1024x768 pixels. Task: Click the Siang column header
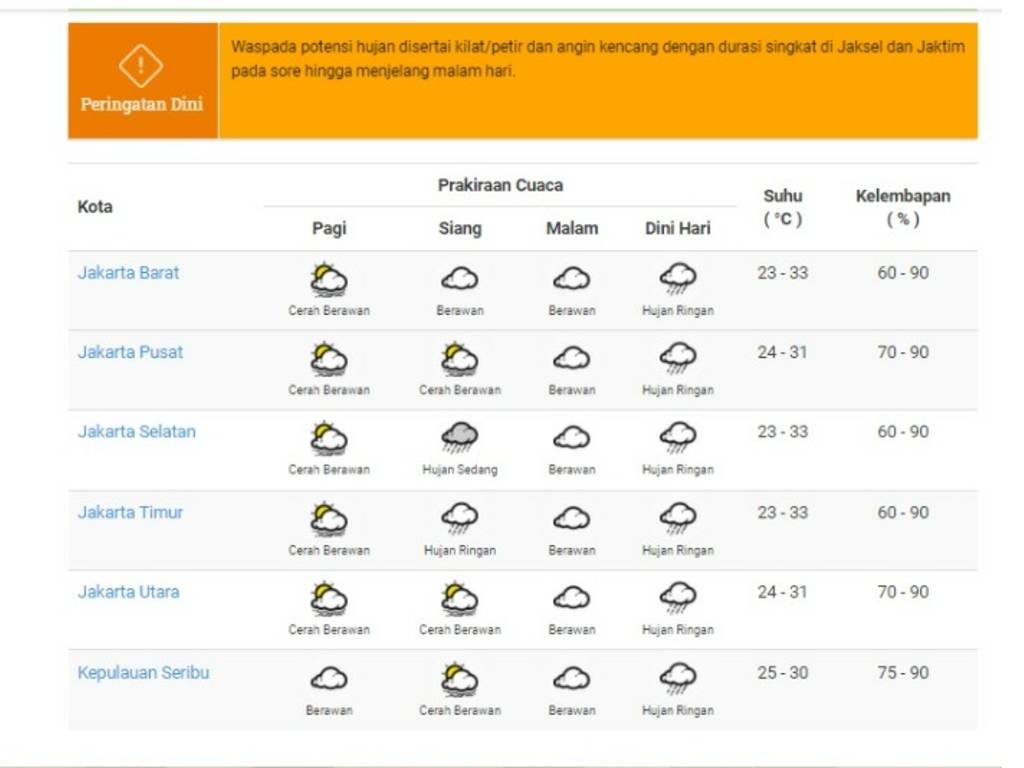pos(460,229)
